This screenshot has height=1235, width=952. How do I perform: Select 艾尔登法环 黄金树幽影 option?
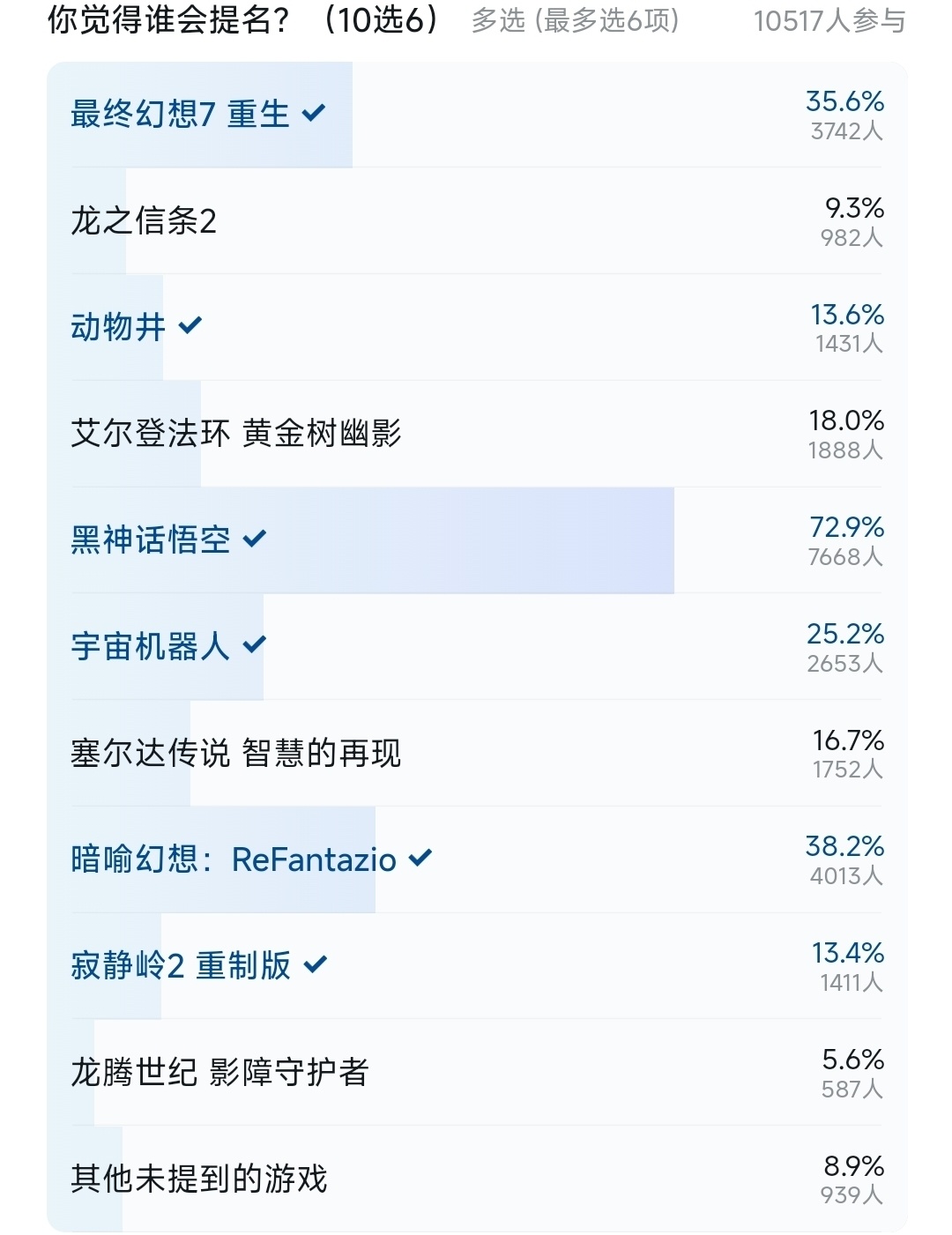[477, 433]
